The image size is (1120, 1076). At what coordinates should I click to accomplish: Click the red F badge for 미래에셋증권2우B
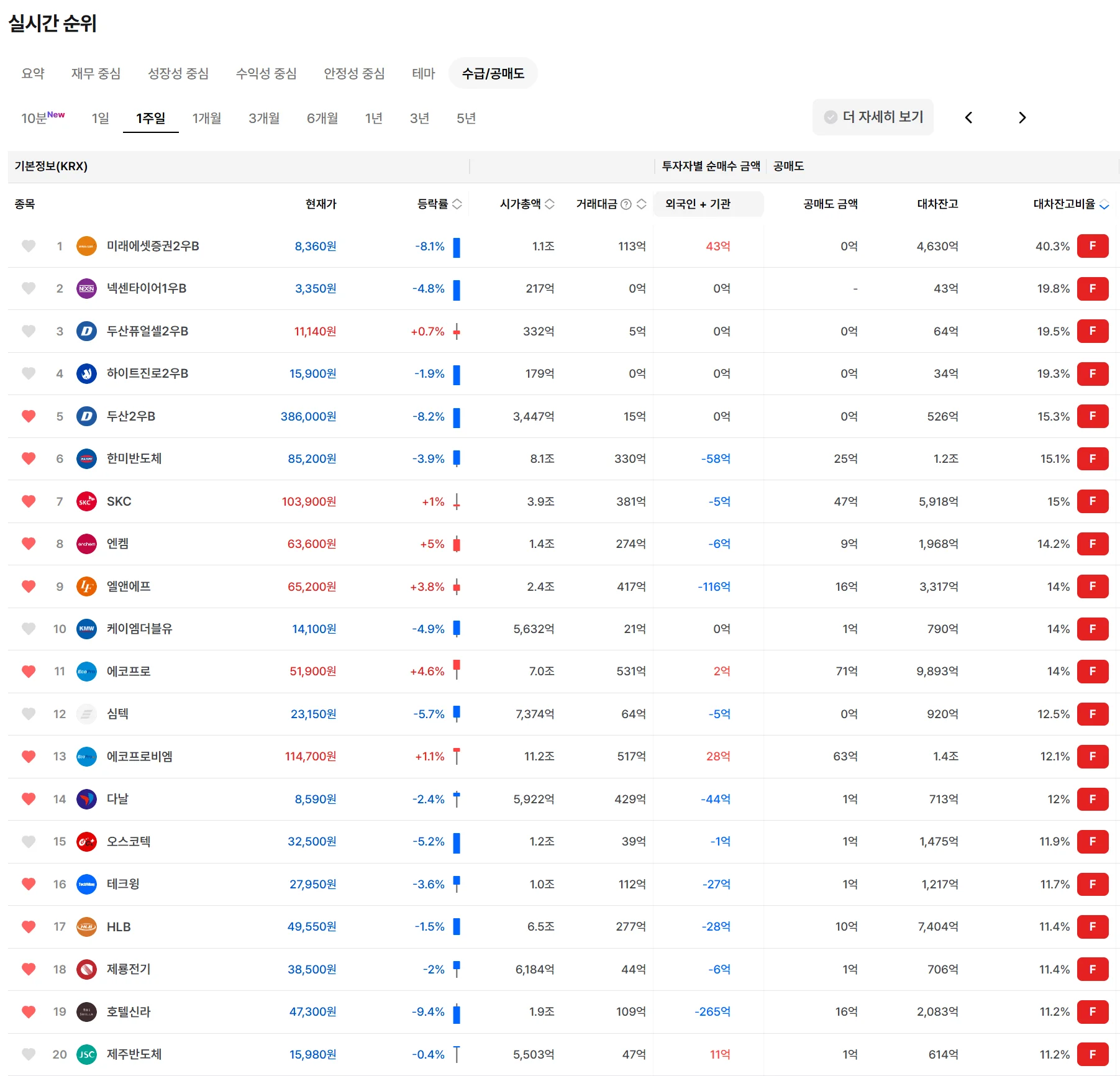coord(1093,246)
